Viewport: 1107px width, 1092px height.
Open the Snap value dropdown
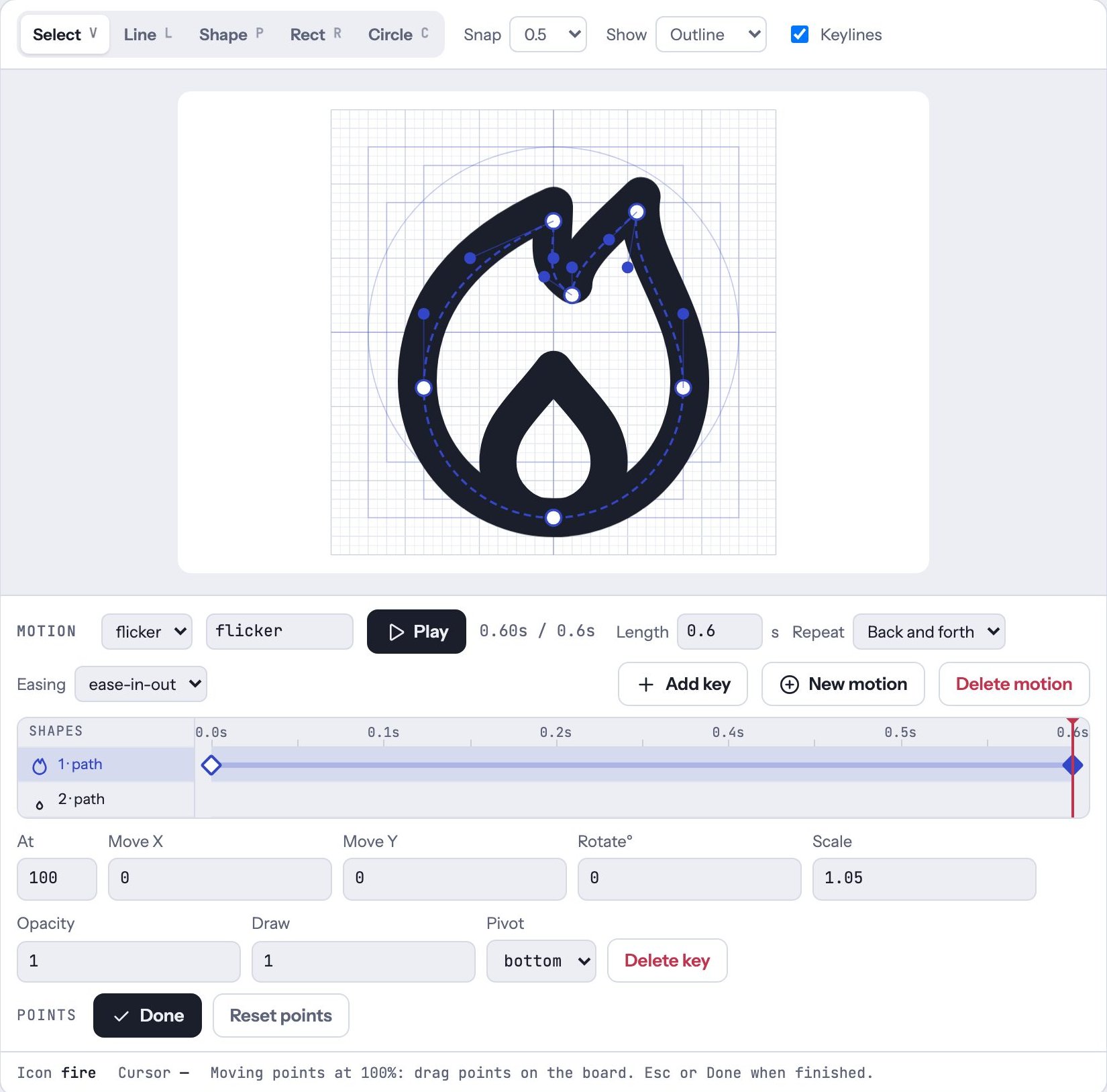coord(548,34)
